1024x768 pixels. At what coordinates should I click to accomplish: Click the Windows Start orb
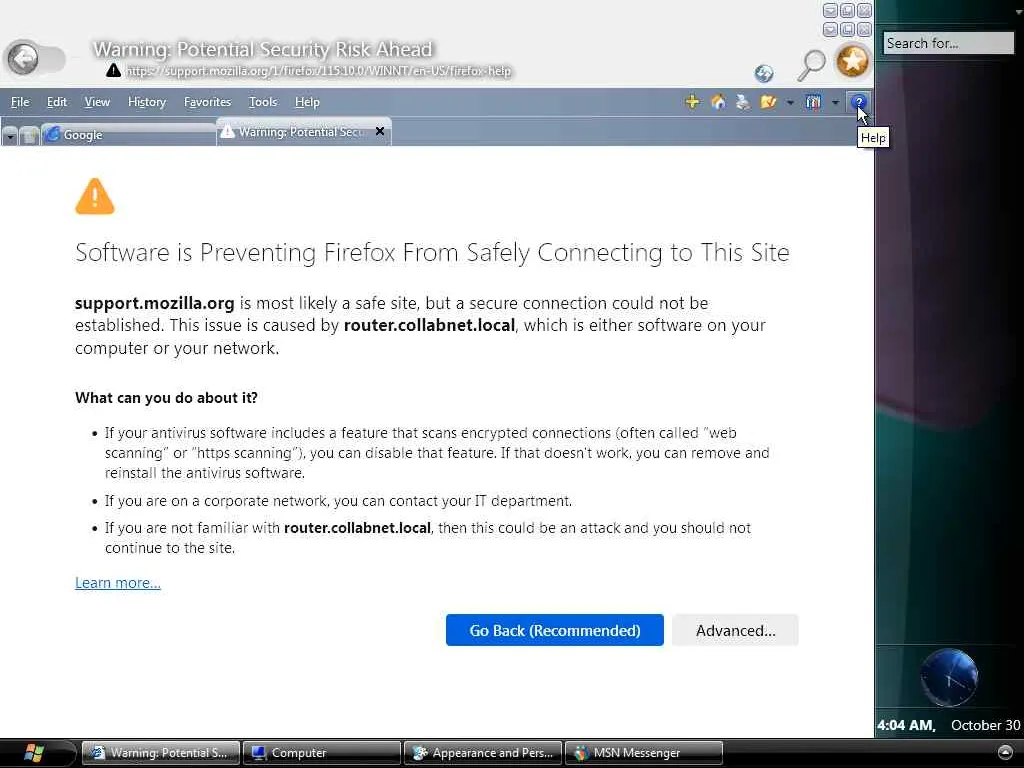(x=33, y=753)
